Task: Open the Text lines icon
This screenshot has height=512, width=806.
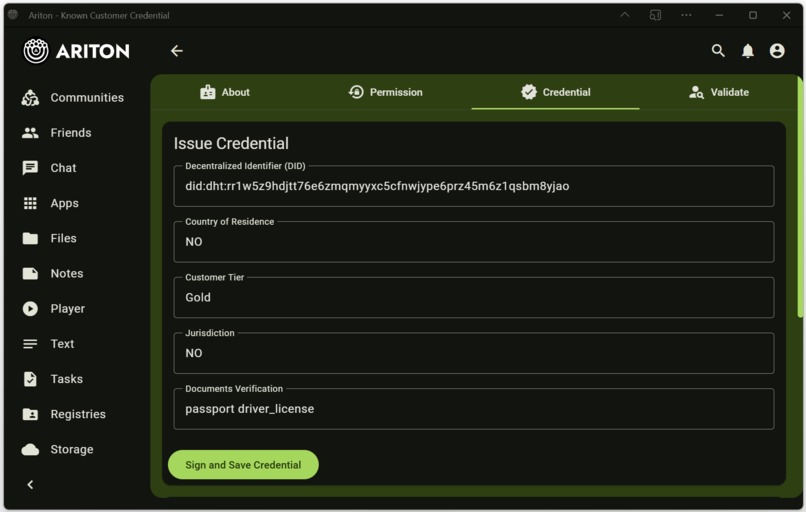Action: click(30, 344)
